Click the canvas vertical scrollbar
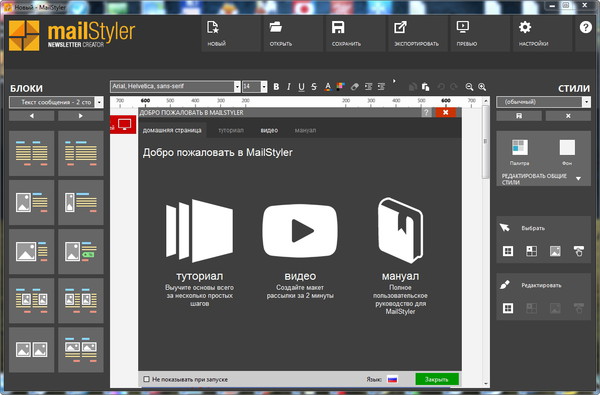The image size is (600, 395). click(486, 142)
